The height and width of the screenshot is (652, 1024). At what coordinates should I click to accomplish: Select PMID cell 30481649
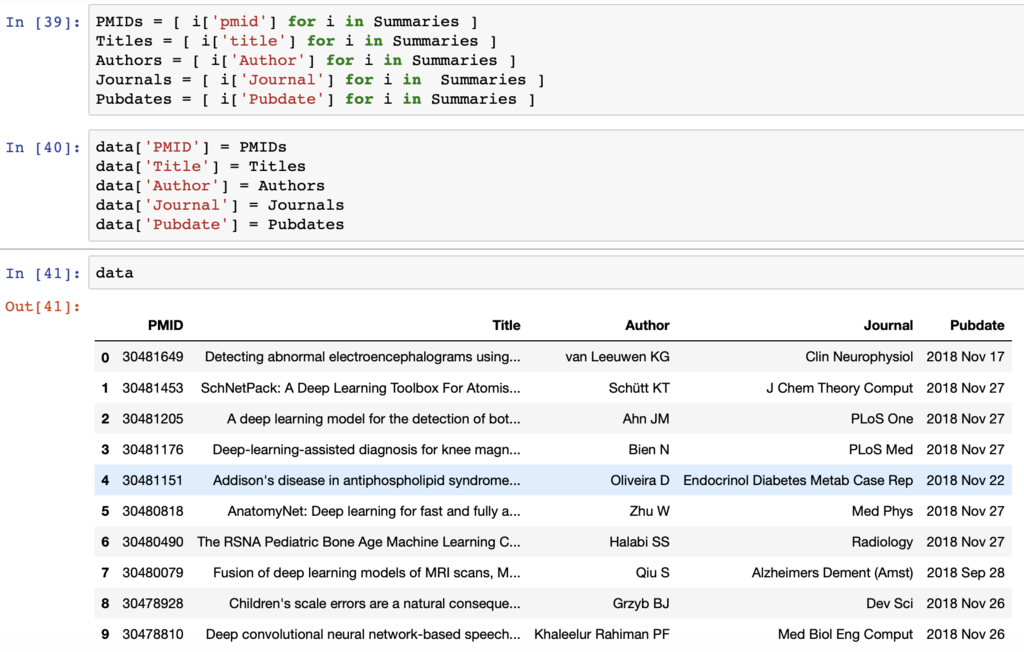coord(153,357)
